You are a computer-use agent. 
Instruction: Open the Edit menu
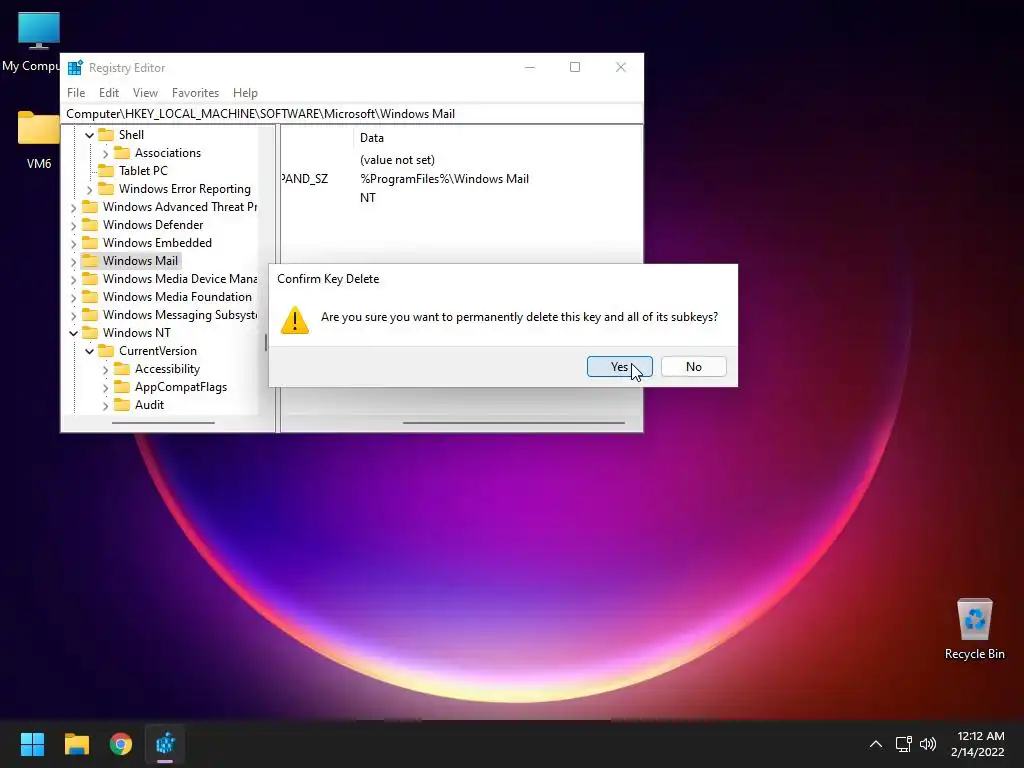[108, 93]
